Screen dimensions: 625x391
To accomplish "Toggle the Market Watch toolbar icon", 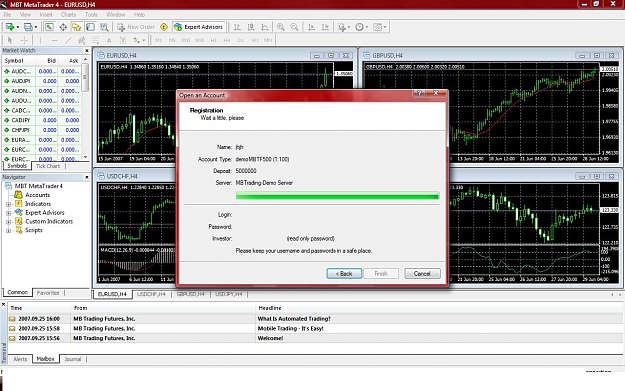I will [x=49, y=27].
